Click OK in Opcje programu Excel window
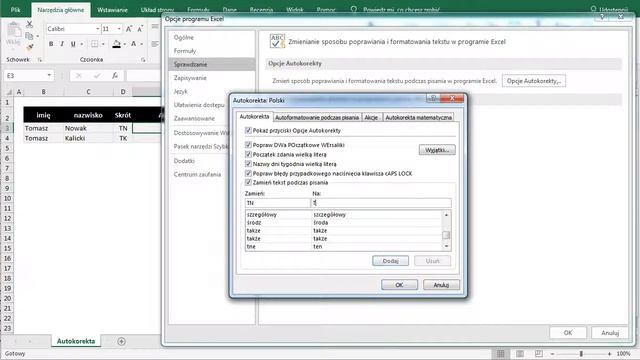The image size is (640, 360). coord(568,333)
